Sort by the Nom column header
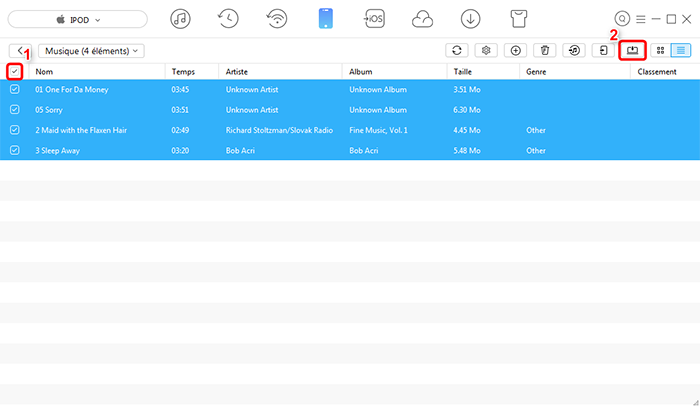 click(x=44, y=72)
